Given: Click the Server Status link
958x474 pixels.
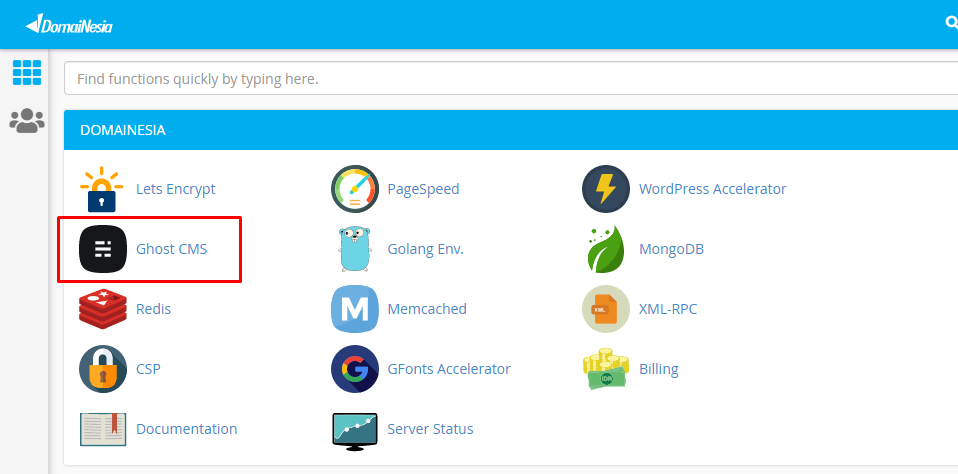Looking at the screenshot, I should pos(430,429).
